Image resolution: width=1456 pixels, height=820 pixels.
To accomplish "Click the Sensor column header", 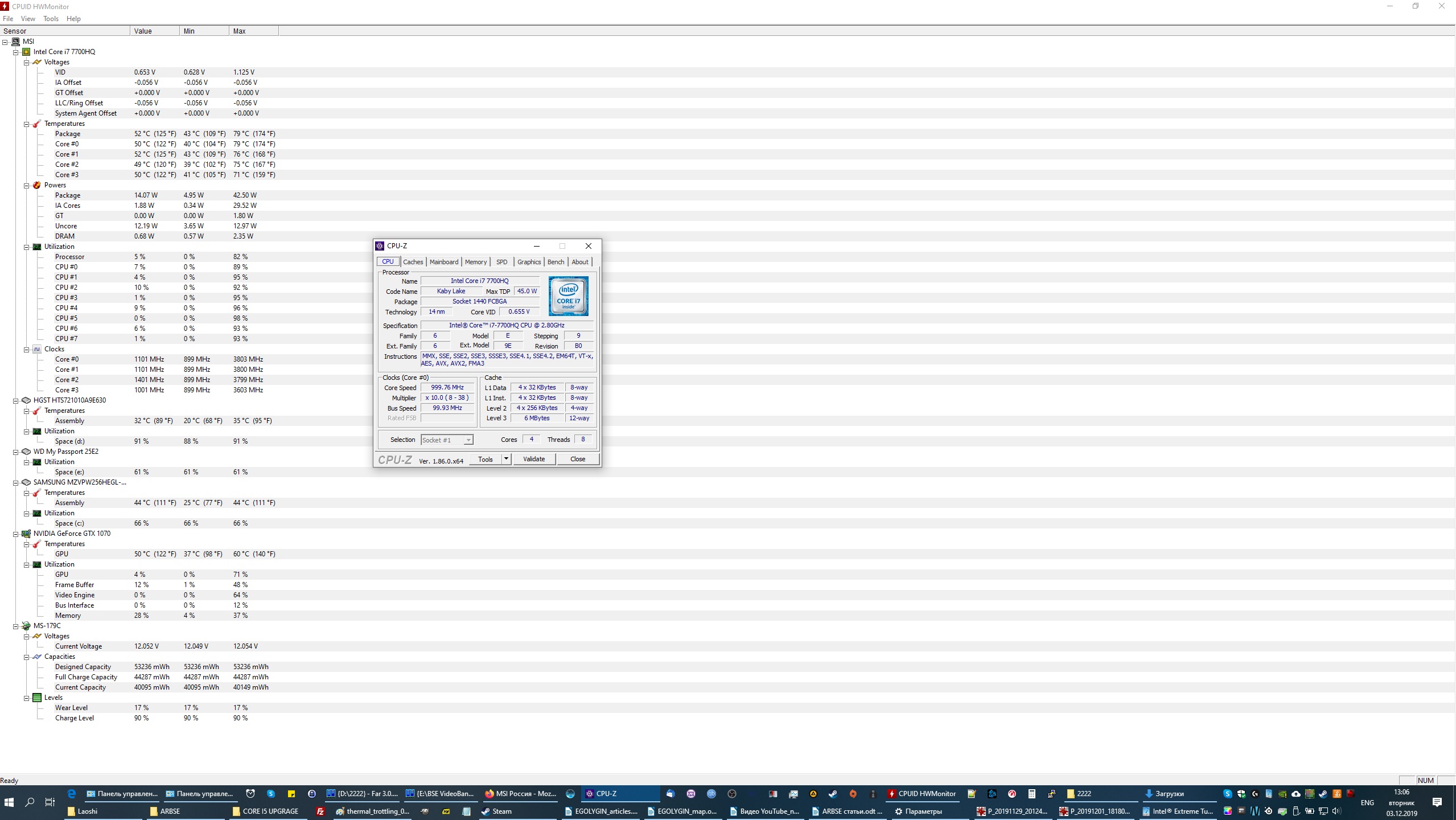I will point(65,31).
